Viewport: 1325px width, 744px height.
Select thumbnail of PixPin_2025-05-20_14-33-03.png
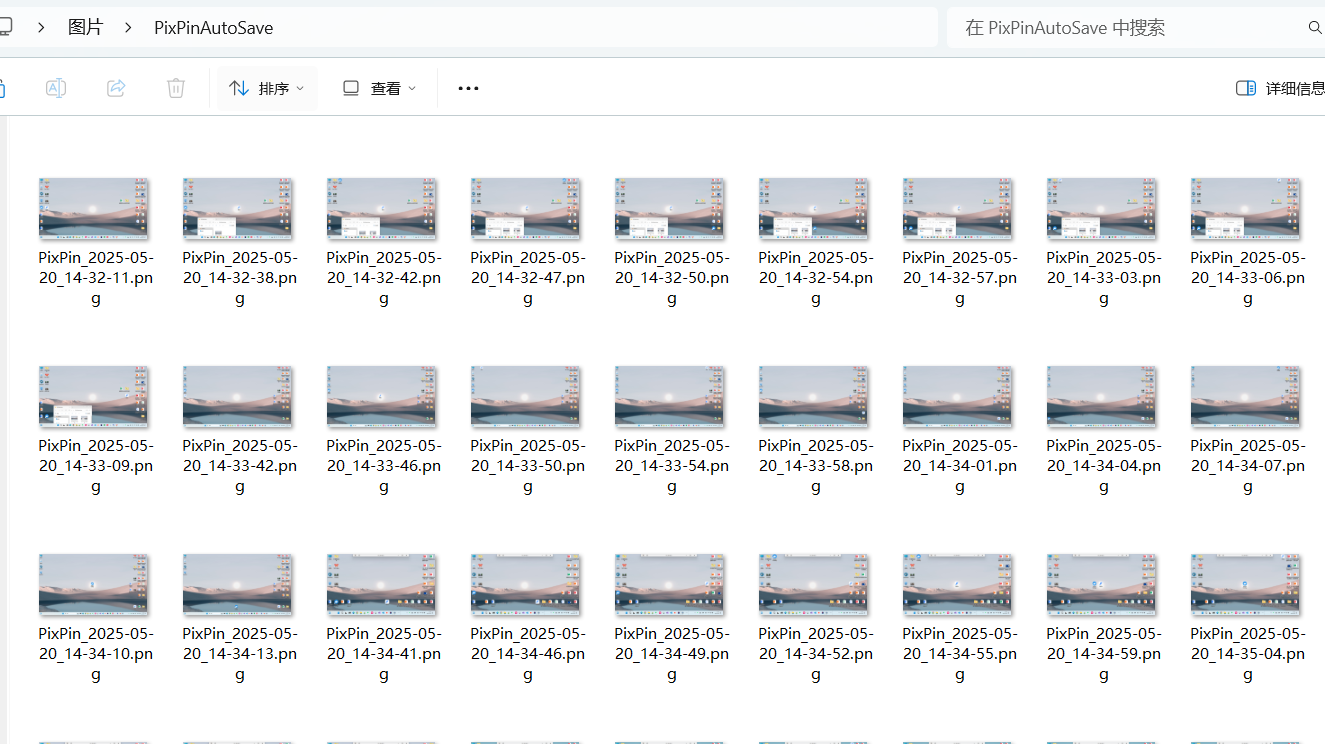1102,209
